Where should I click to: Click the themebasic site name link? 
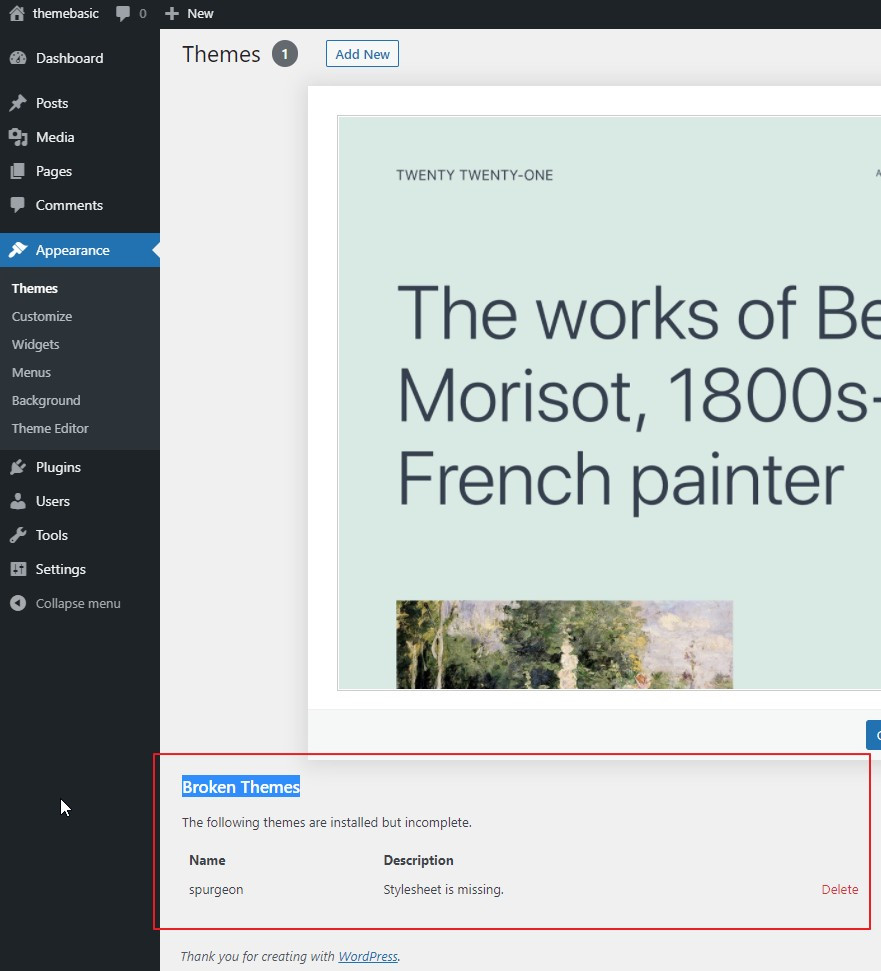[x=66, y=14]
